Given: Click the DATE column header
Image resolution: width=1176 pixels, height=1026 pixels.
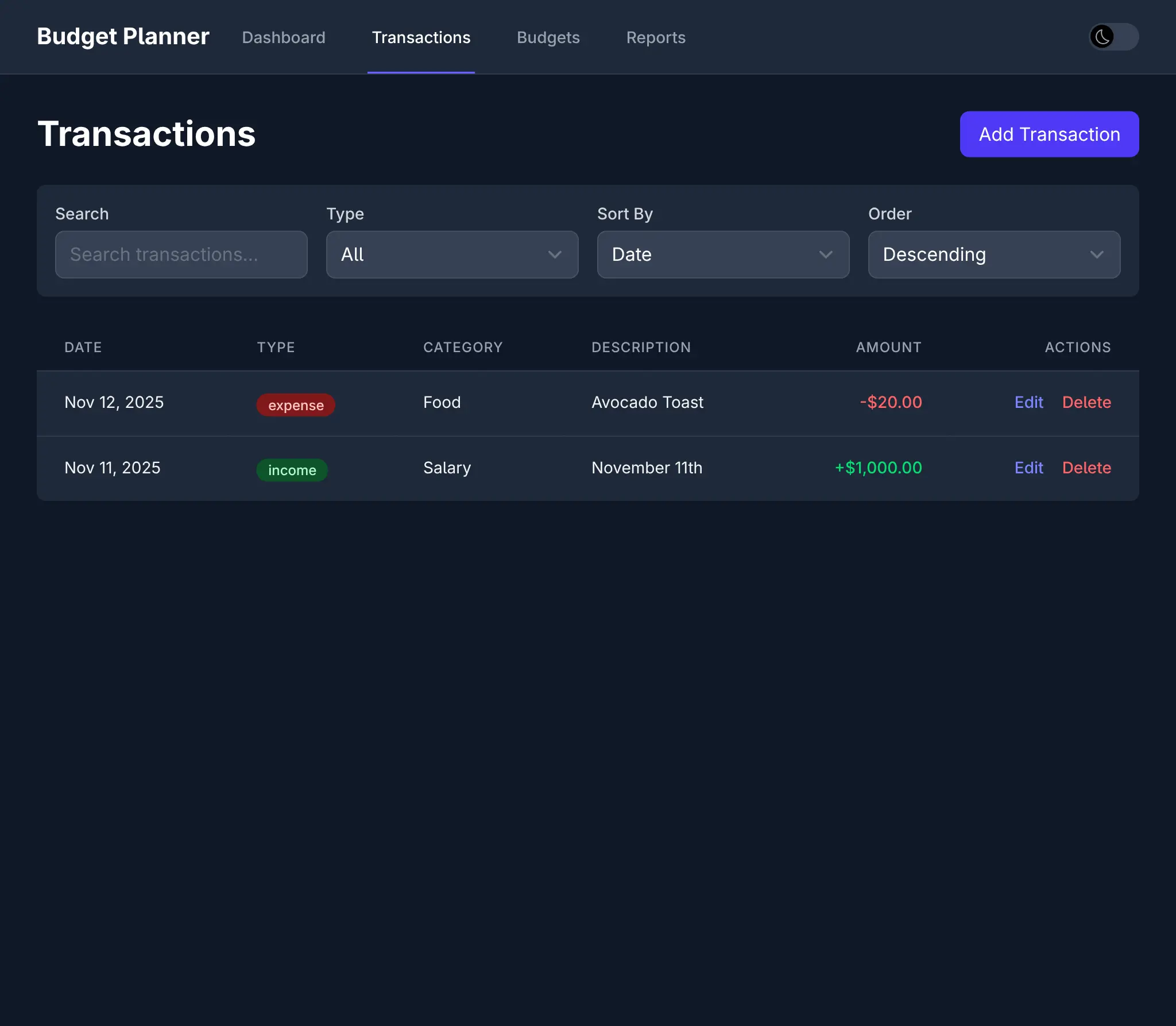Looking at the screenshot, I should click(83, 347).
